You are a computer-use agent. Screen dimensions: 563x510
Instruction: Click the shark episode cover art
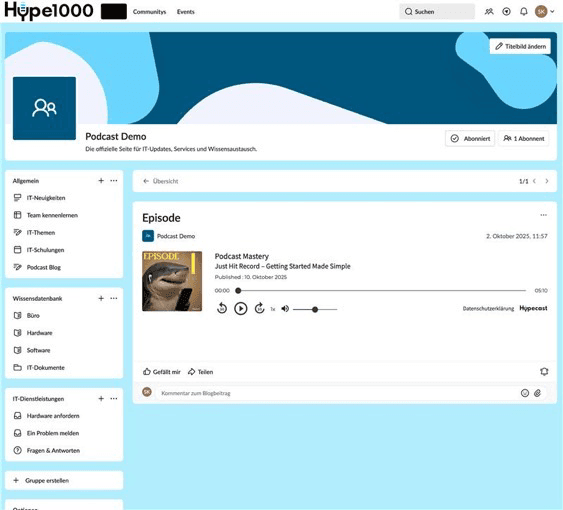click(172, 281)
